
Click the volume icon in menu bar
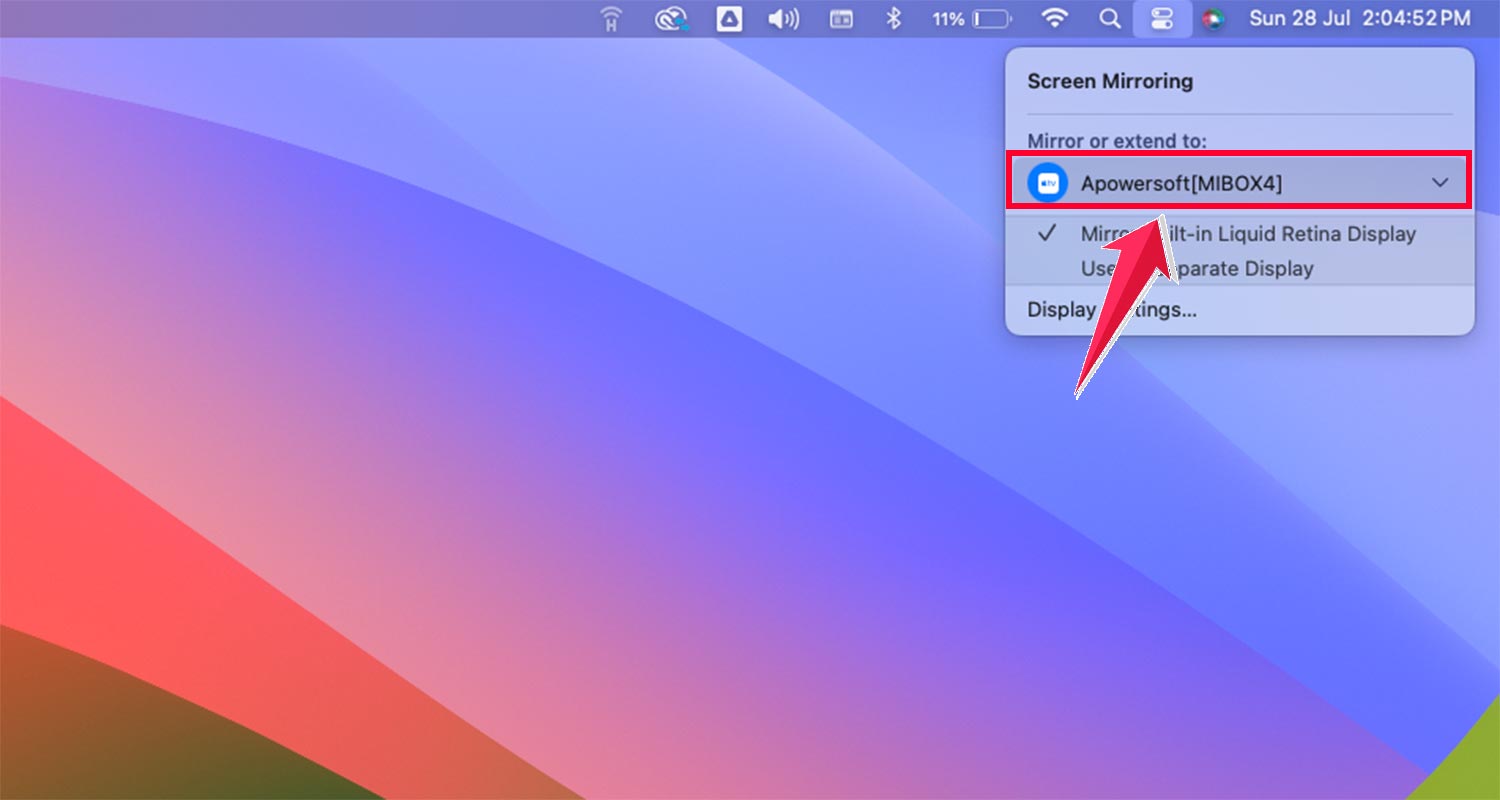(x=783, y=18)
